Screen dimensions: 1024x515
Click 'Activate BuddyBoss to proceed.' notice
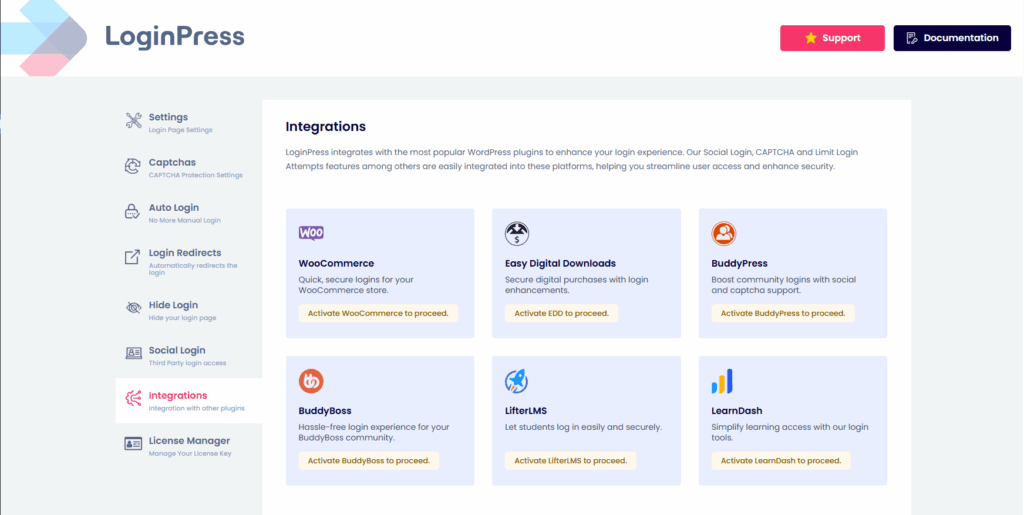click(x=369, y=461)
